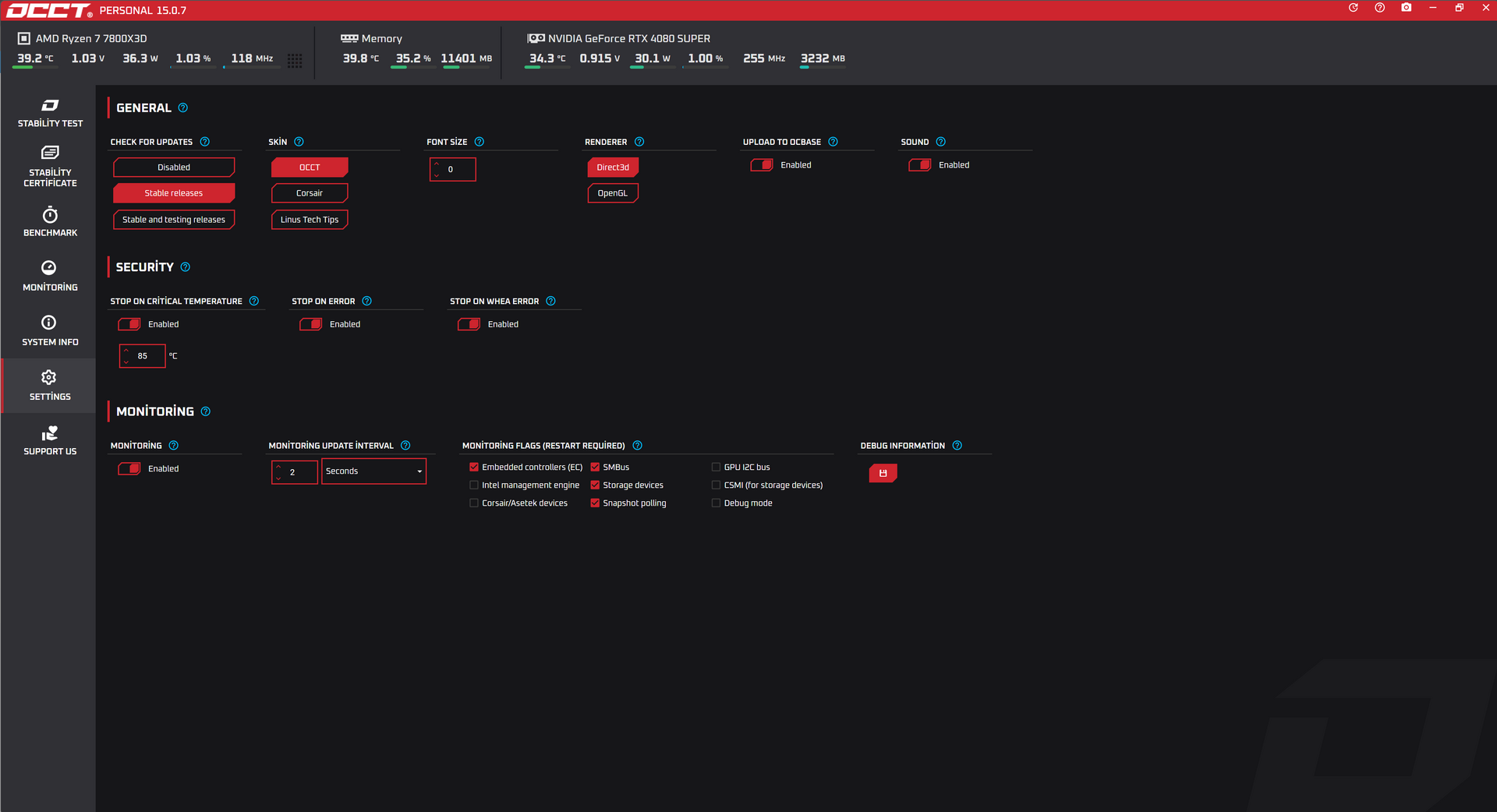This screenshot has height=812, width=1497.
Task: Show help for Monitoring Update Interval
Action: pyautogui.click(x=405, y=446)
